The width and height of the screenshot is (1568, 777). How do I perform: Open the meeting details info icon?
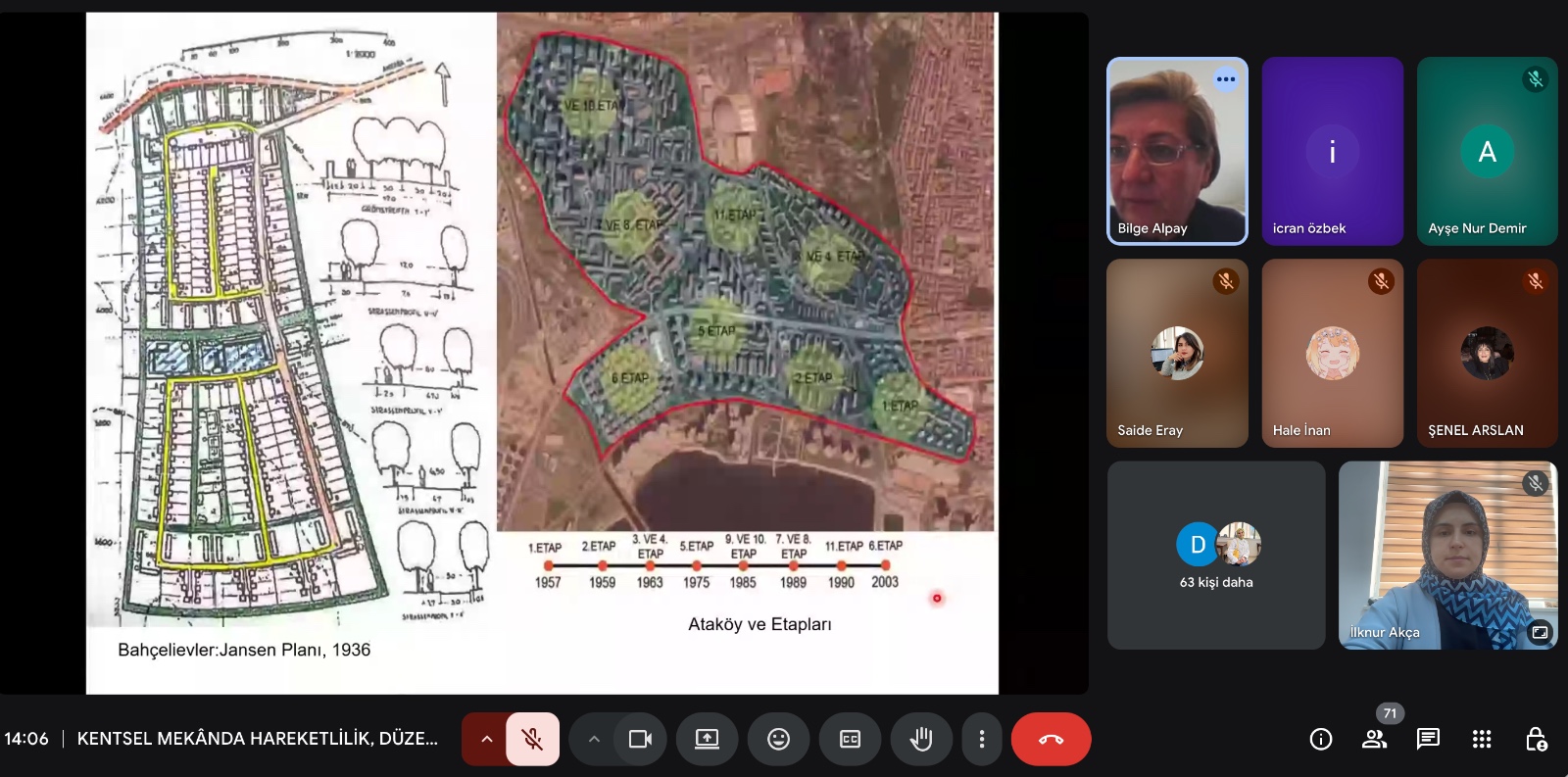(x=1320, y=739)
